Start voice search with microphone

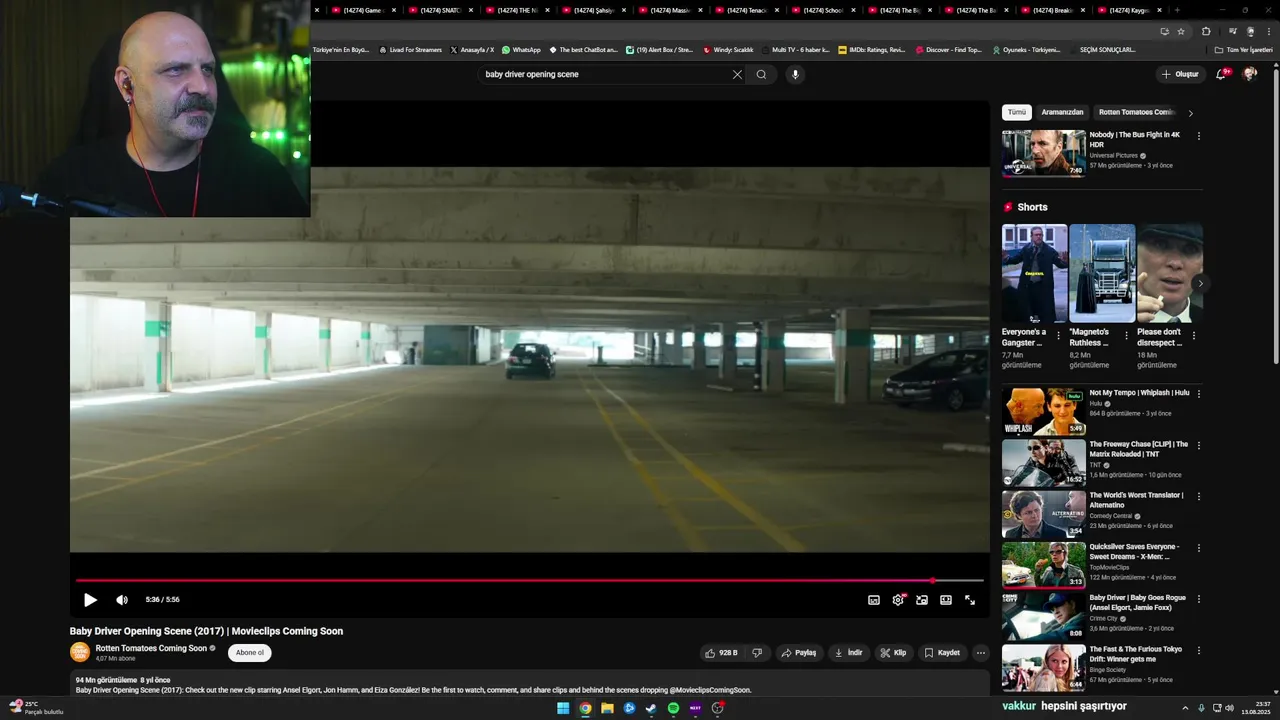pos(795,74)
